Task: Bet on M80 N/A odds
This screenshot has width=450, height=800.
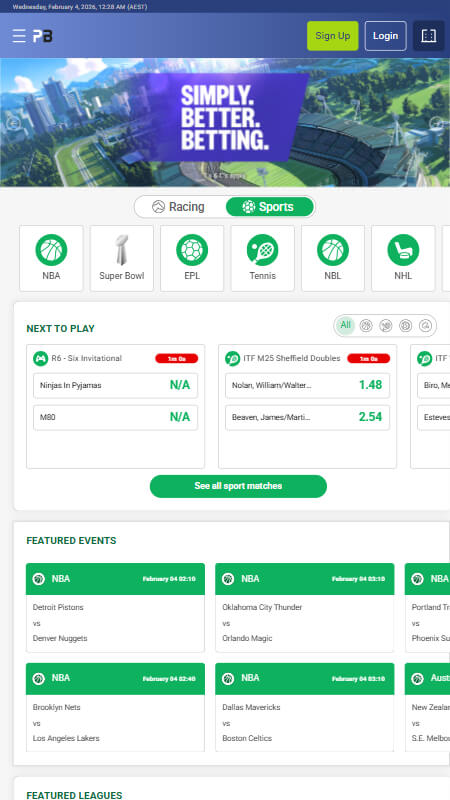Action: (115, 417)
